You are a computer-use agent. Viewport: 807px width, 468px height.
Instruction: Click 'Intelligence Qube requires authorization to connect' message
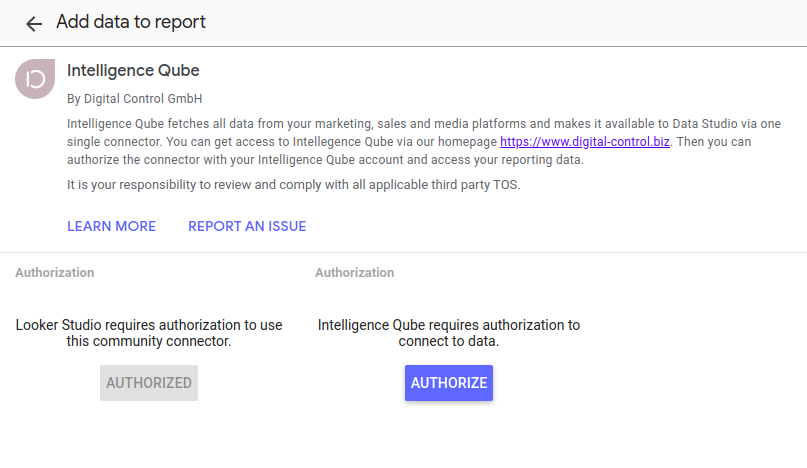(449, 333)
